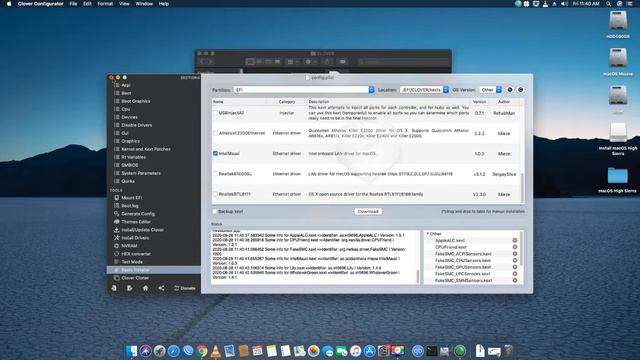Open the Generate Config tool
The image size is (640, 360).
point(138,214)
